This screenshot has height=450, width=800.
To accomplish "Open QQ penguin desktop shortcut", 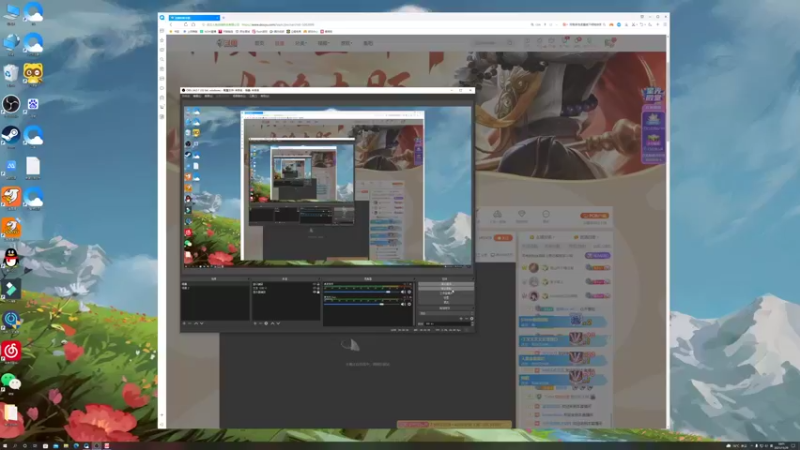I will click(11, 260).
